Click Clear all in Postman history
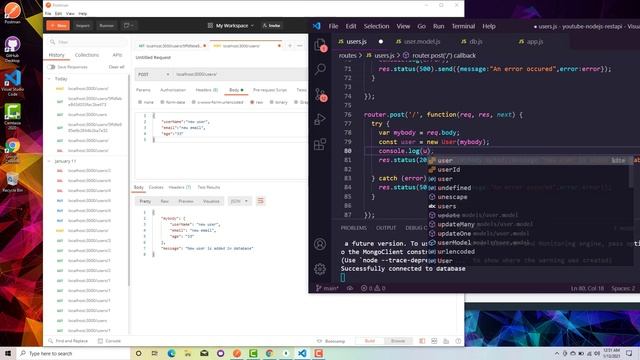The height and width of the screenshot is (360, 640). point(116,67)
